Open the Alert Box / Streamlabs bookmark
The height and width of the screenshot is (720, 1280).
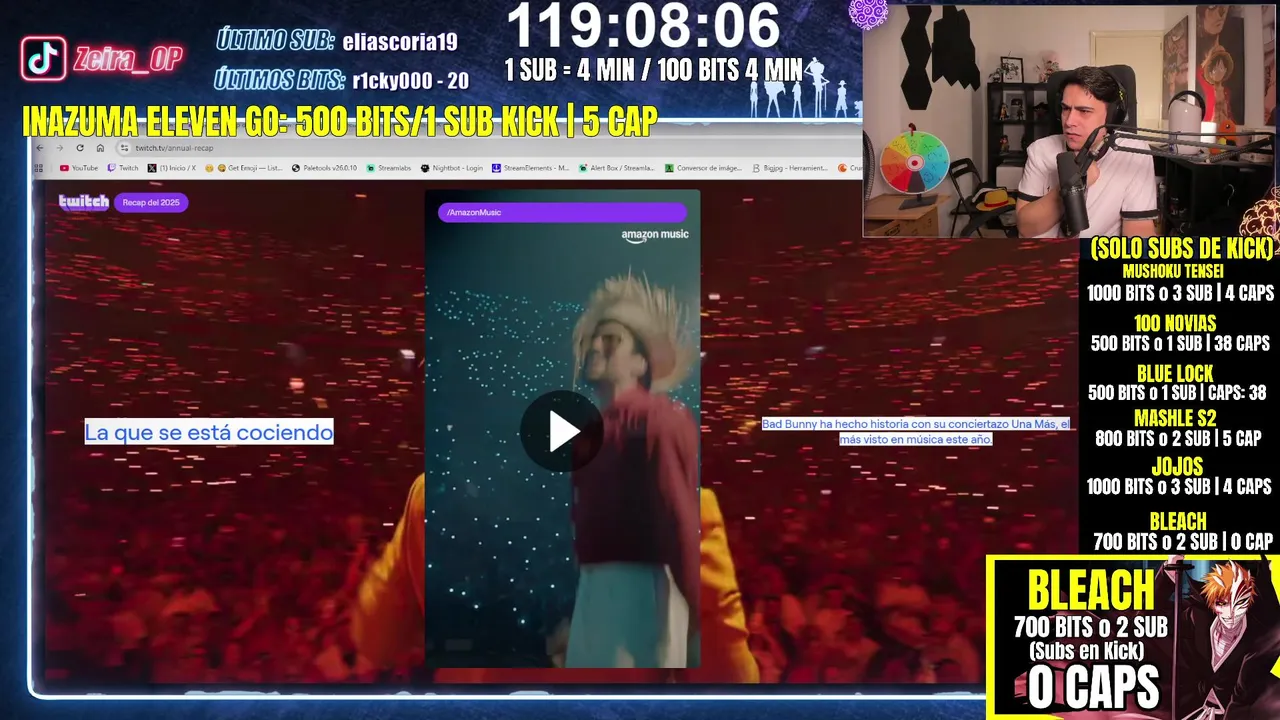616,168
